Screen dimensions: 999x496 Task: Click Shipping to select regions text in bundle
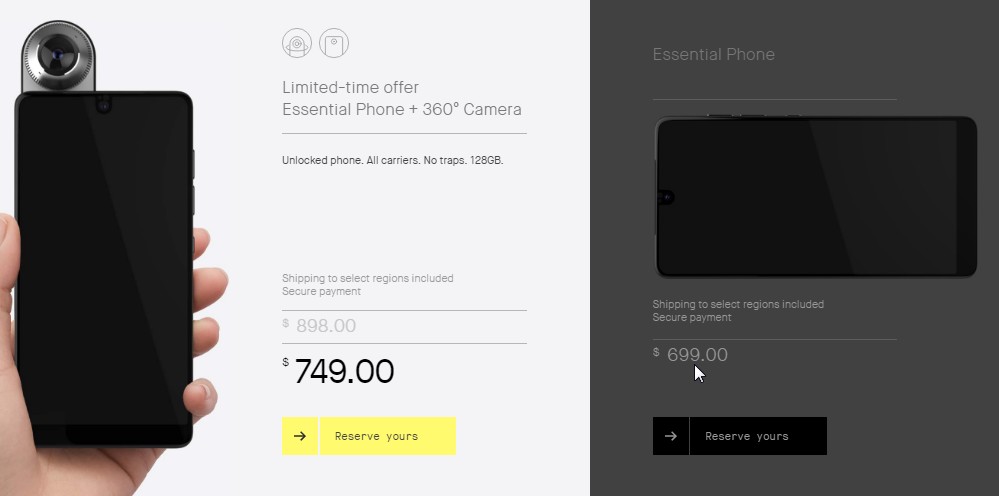pyautogui.click(x=368, y=278)
